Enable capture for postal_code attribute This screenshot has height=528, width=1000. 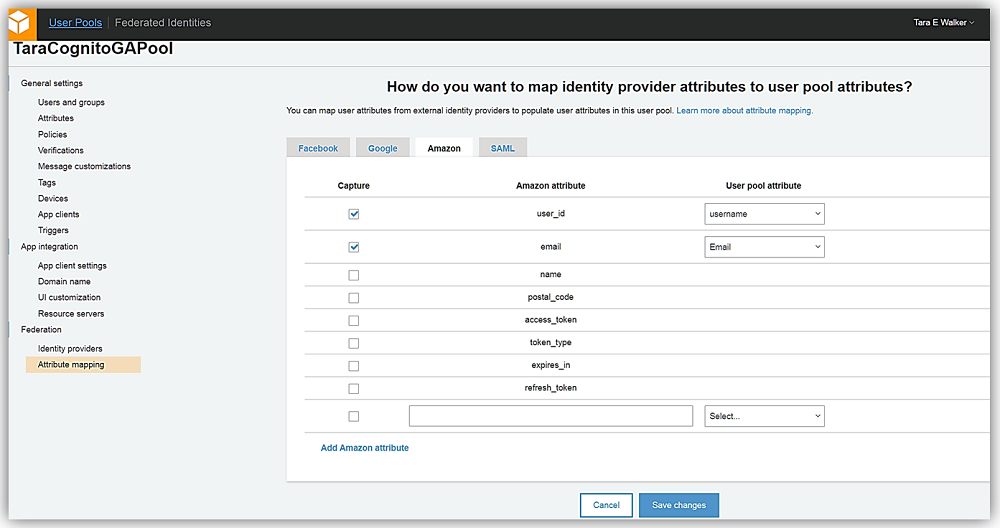point(354,298)
